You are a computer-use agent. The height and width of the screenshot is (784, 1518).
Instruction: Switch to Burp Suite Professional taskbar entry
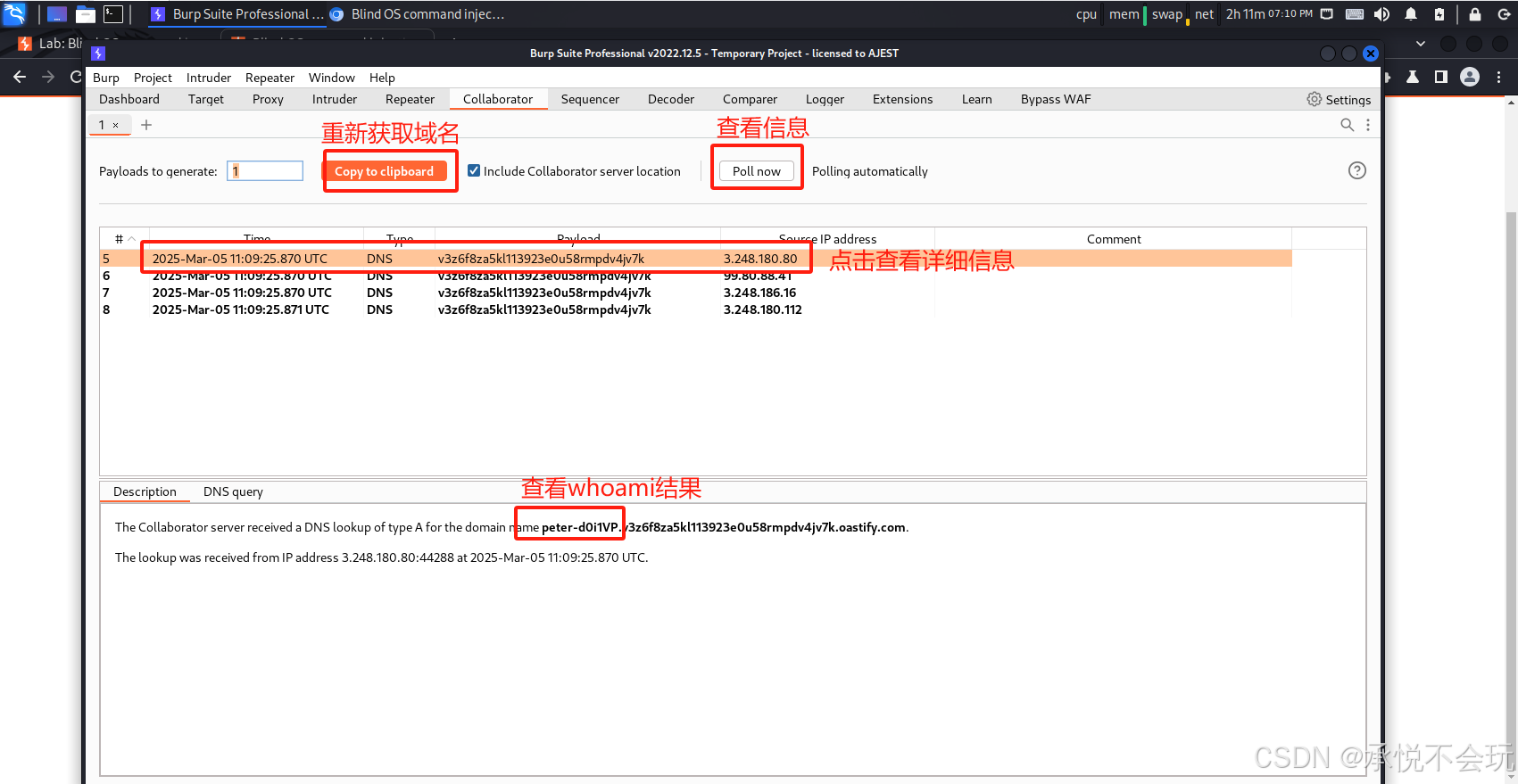tap(236, 14)
